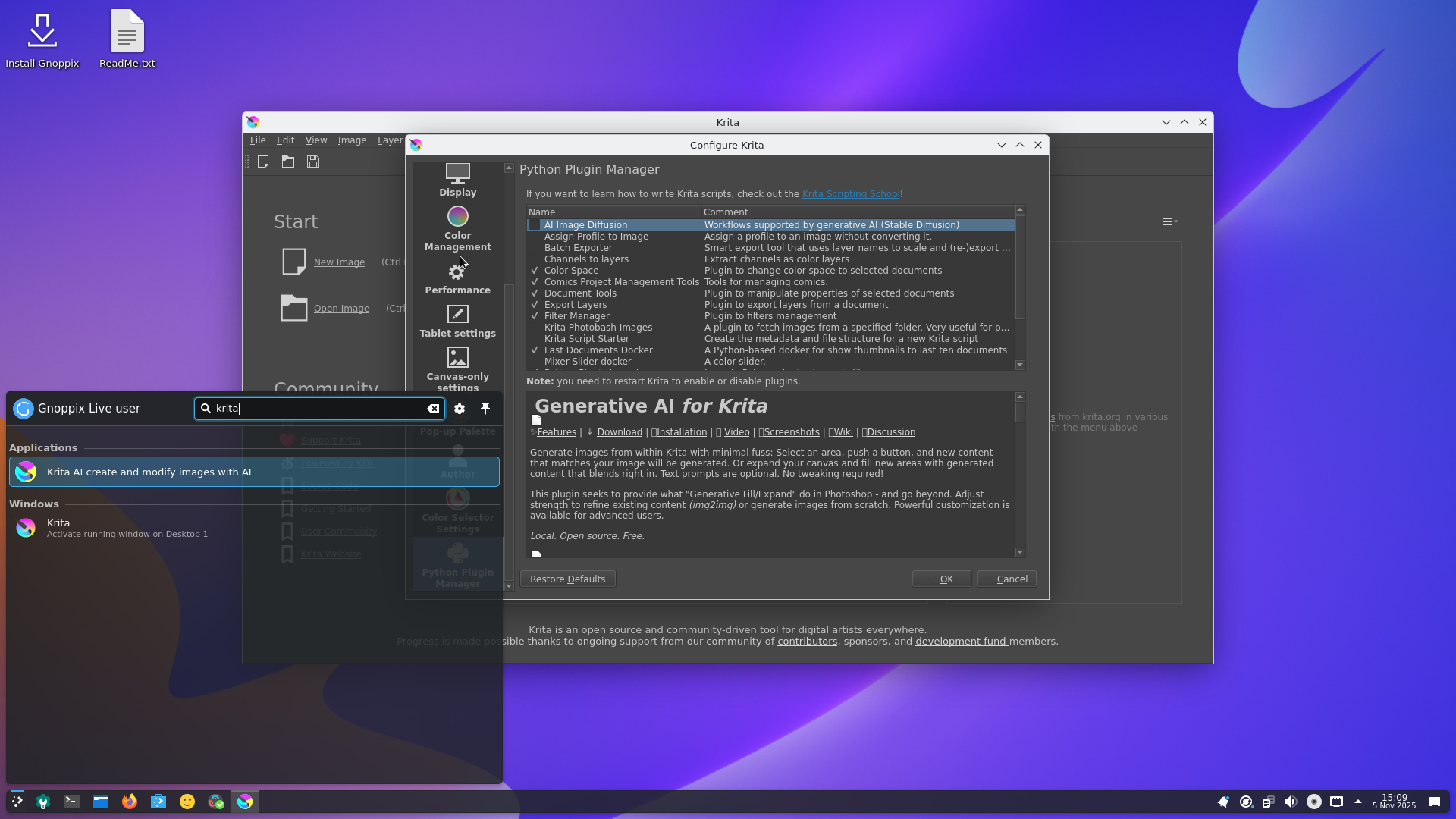Uncheck Last Documents Docker plugin

[x=535, y=350]
